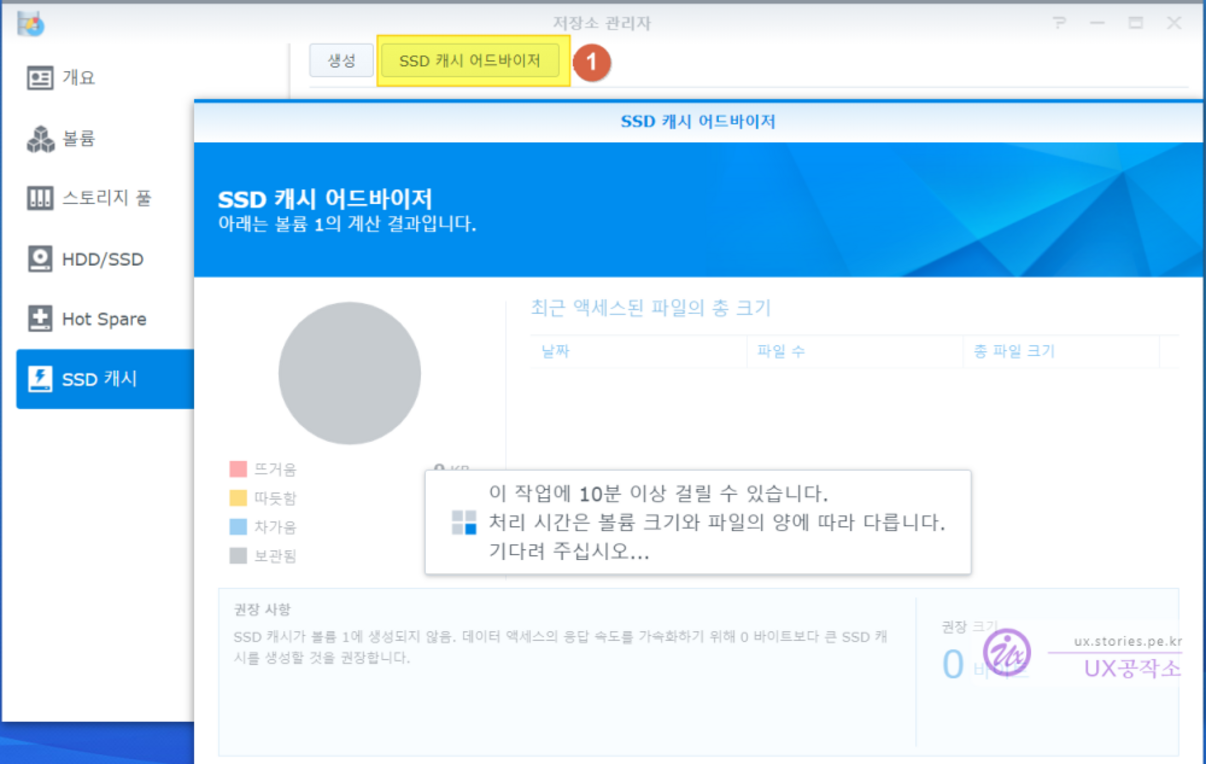
Task: Sort by 총 파일 크기 column
Action: tap(1014, 351)
